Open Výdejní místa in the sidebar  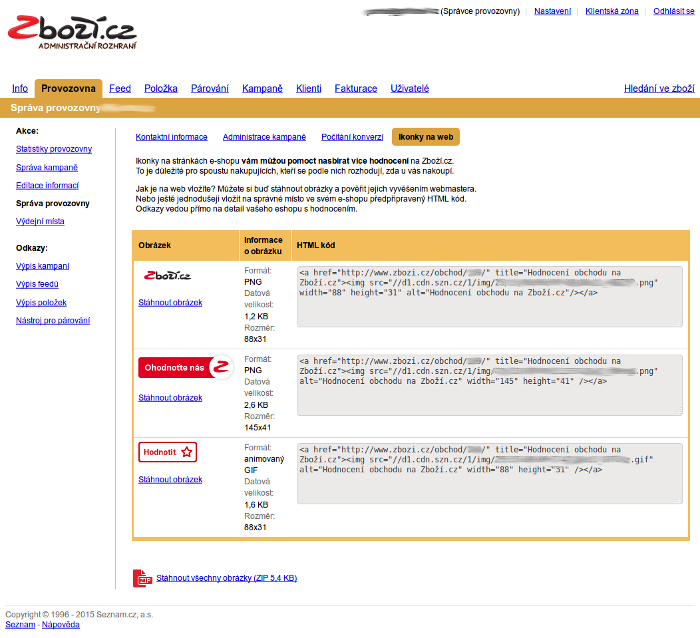(40, 221)
